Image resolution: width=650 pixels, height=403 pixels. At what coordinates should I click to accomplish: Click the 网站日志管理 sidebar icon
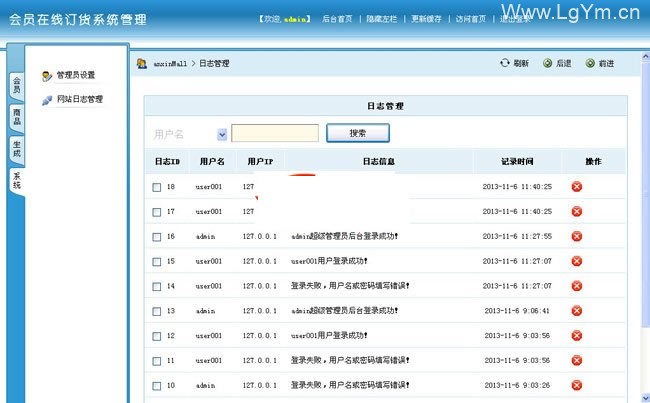(47, 100)
